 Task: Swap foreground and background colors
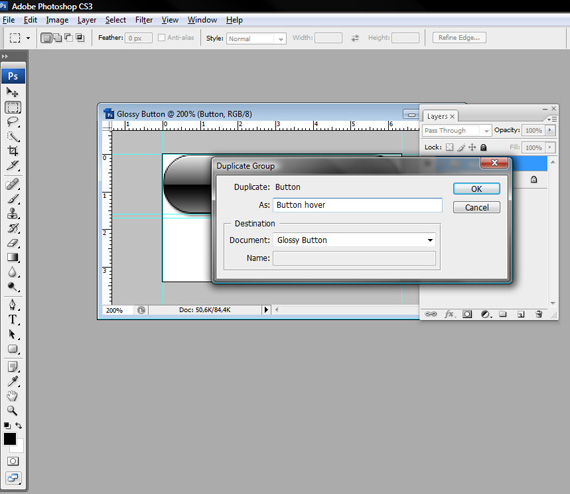19,426
